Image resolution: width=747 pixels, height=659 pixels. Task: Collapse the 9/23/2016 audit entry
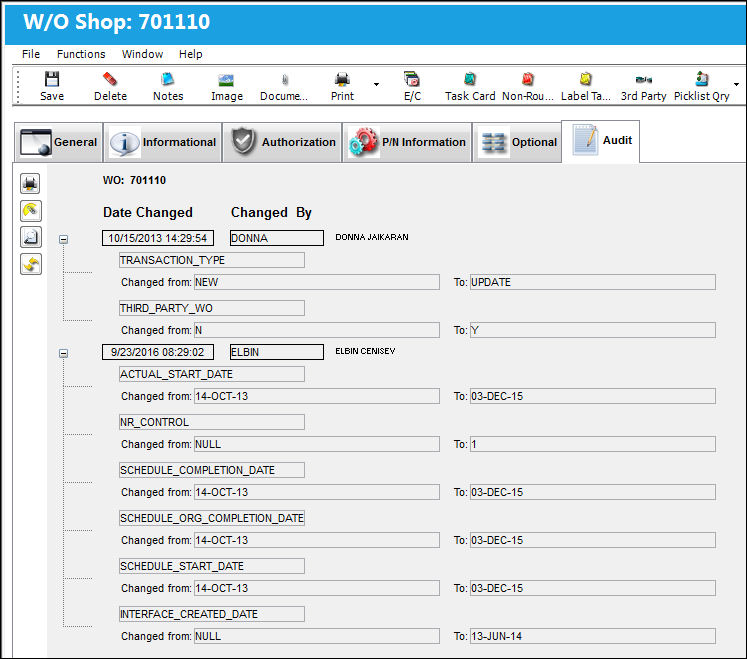pos(63,353)
